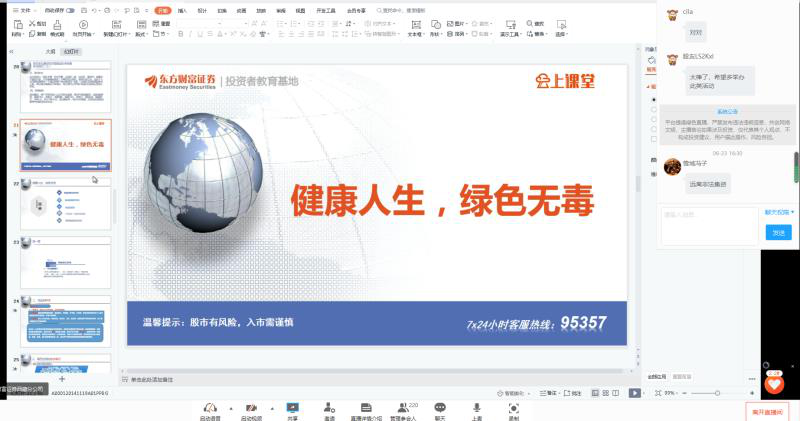Select the Format Painter brush icon
Screen dimensions: 800x421
tap(57, 24)
